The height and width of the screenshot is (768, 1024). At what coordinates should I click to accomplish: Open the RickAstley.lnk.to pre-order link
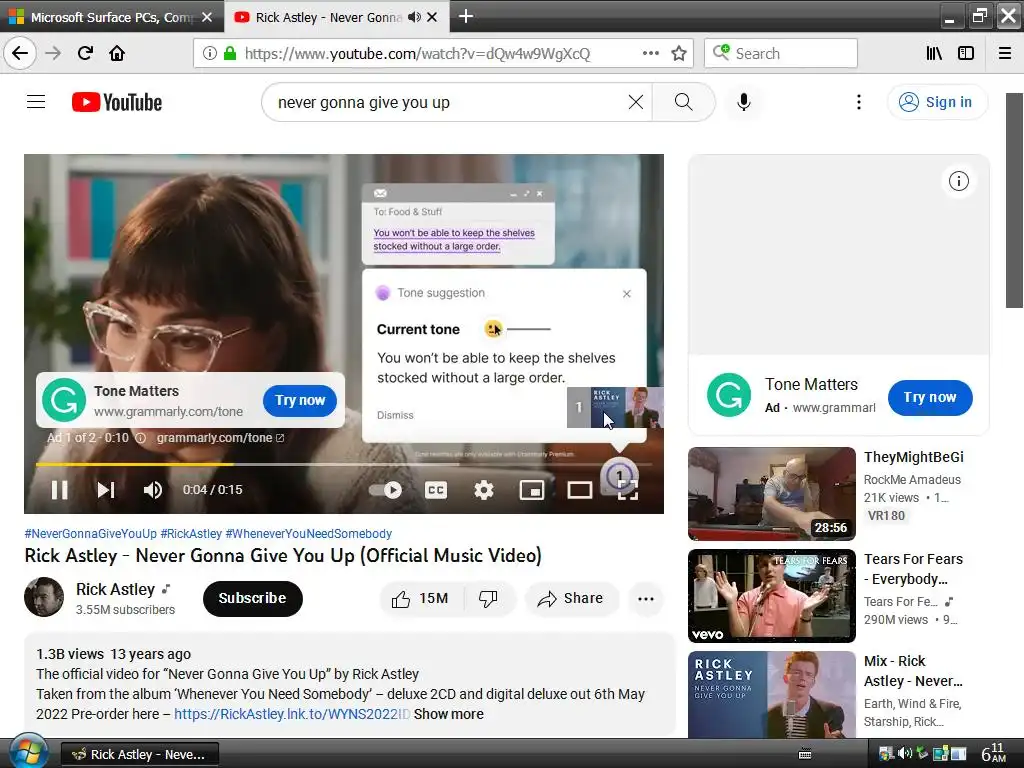click(x=292, y=714)
